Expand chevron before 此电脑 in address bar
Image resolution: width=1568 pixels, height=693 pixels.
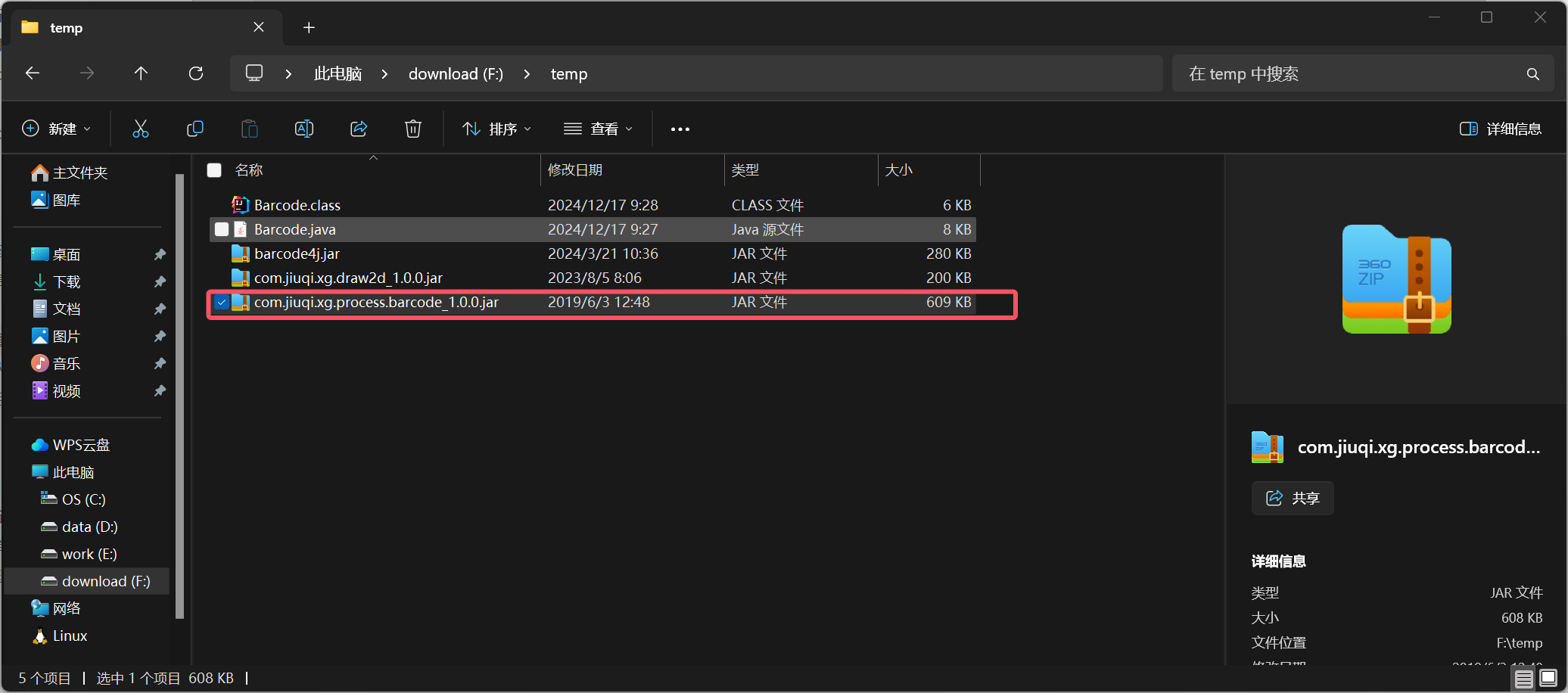[288, 74]
